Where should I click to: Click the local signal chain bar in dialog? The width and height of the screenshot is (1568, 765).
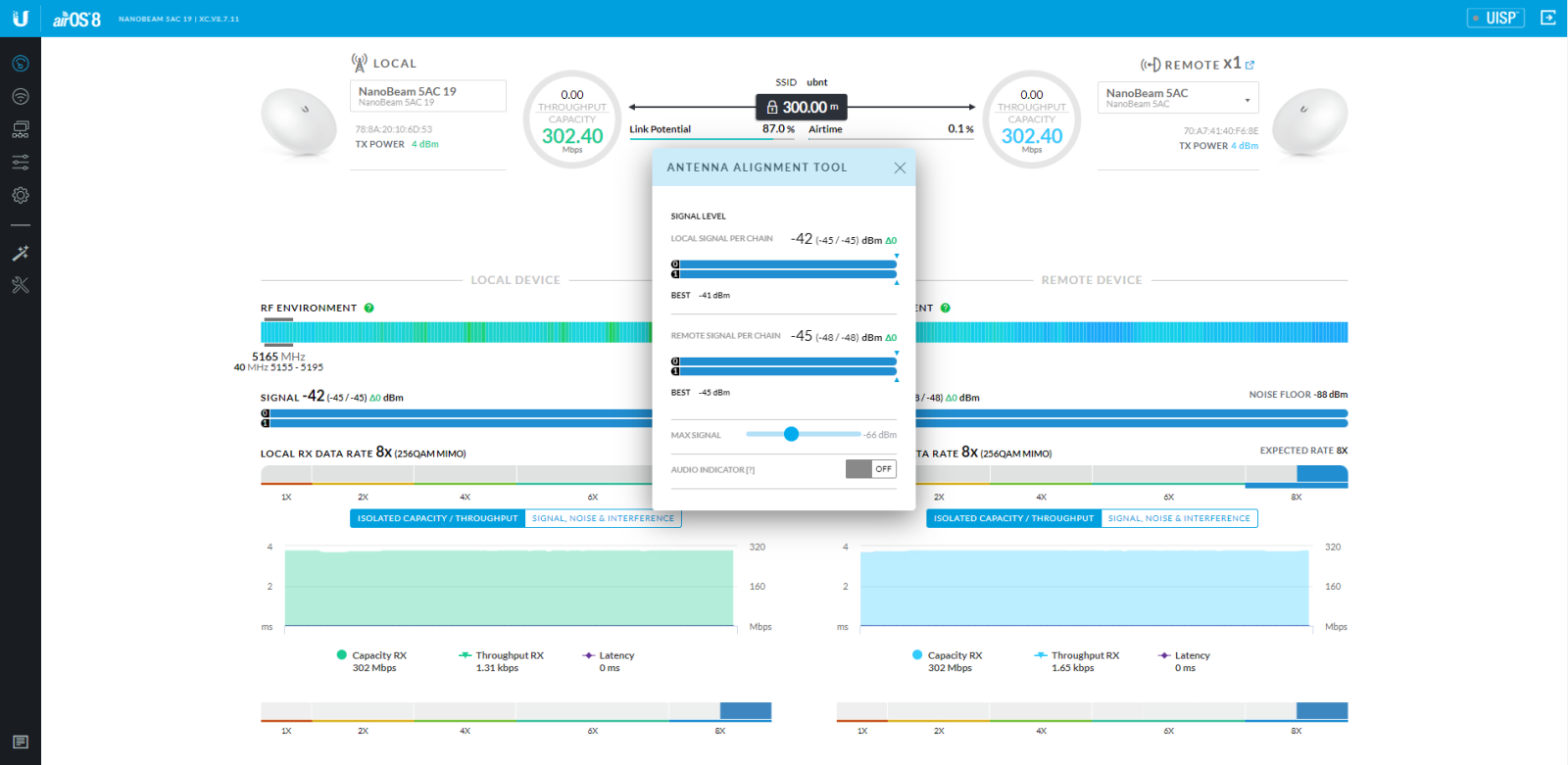click(783, 269)
